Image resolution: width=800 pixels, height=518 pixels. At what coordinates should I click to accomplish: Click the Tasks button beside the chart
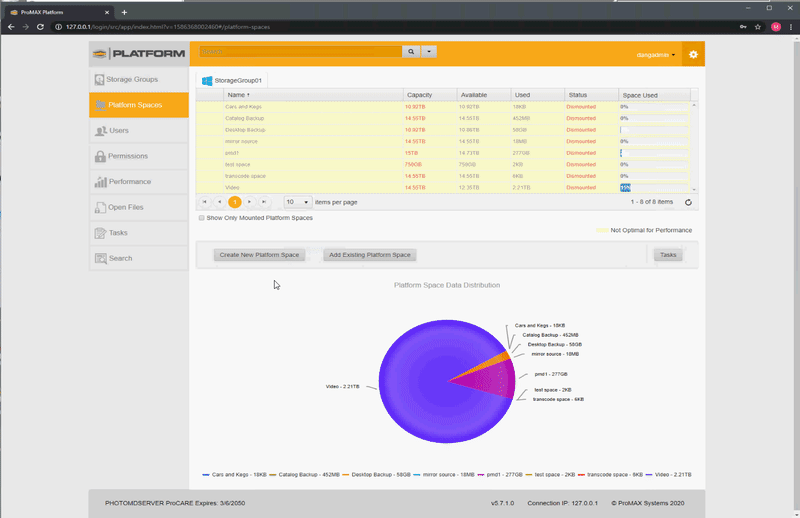click(x=668, y=255)
